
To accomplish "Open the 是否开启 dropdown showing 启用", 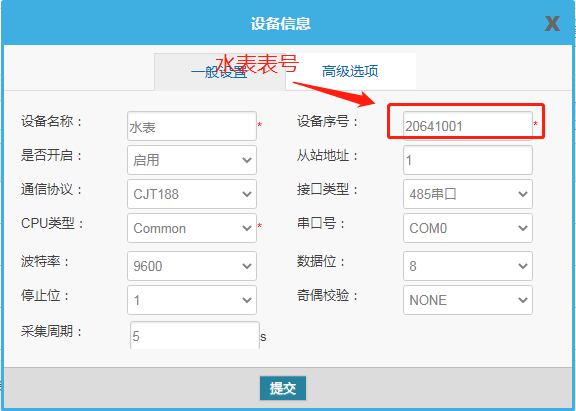I will tap(192, 160).
